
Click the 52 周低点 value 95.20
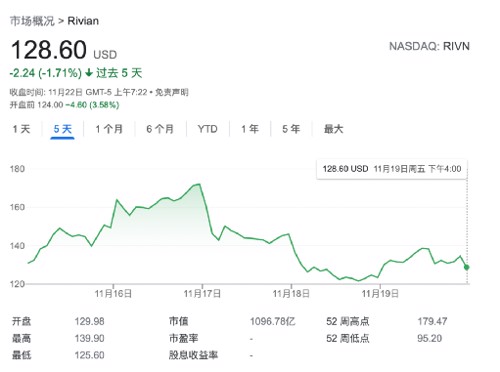pyautogui.click(x=429, y=338)
